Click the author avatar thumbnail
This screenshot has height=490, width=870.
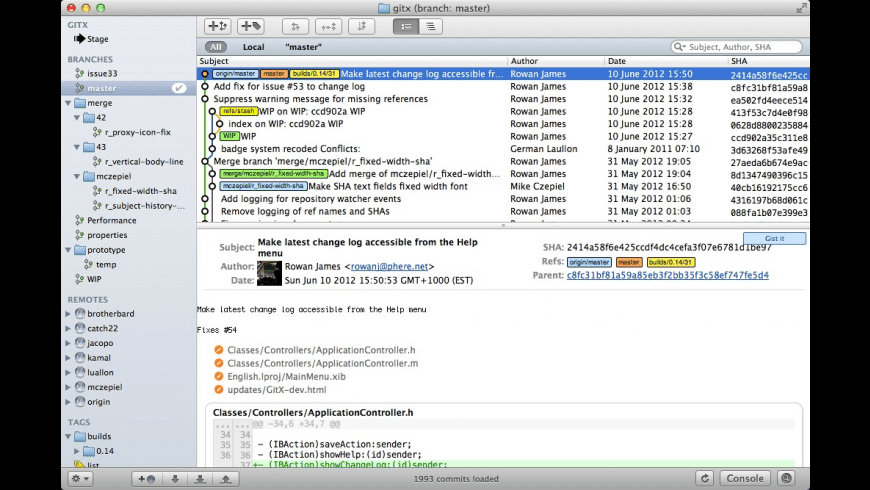(x=269, y=274)
